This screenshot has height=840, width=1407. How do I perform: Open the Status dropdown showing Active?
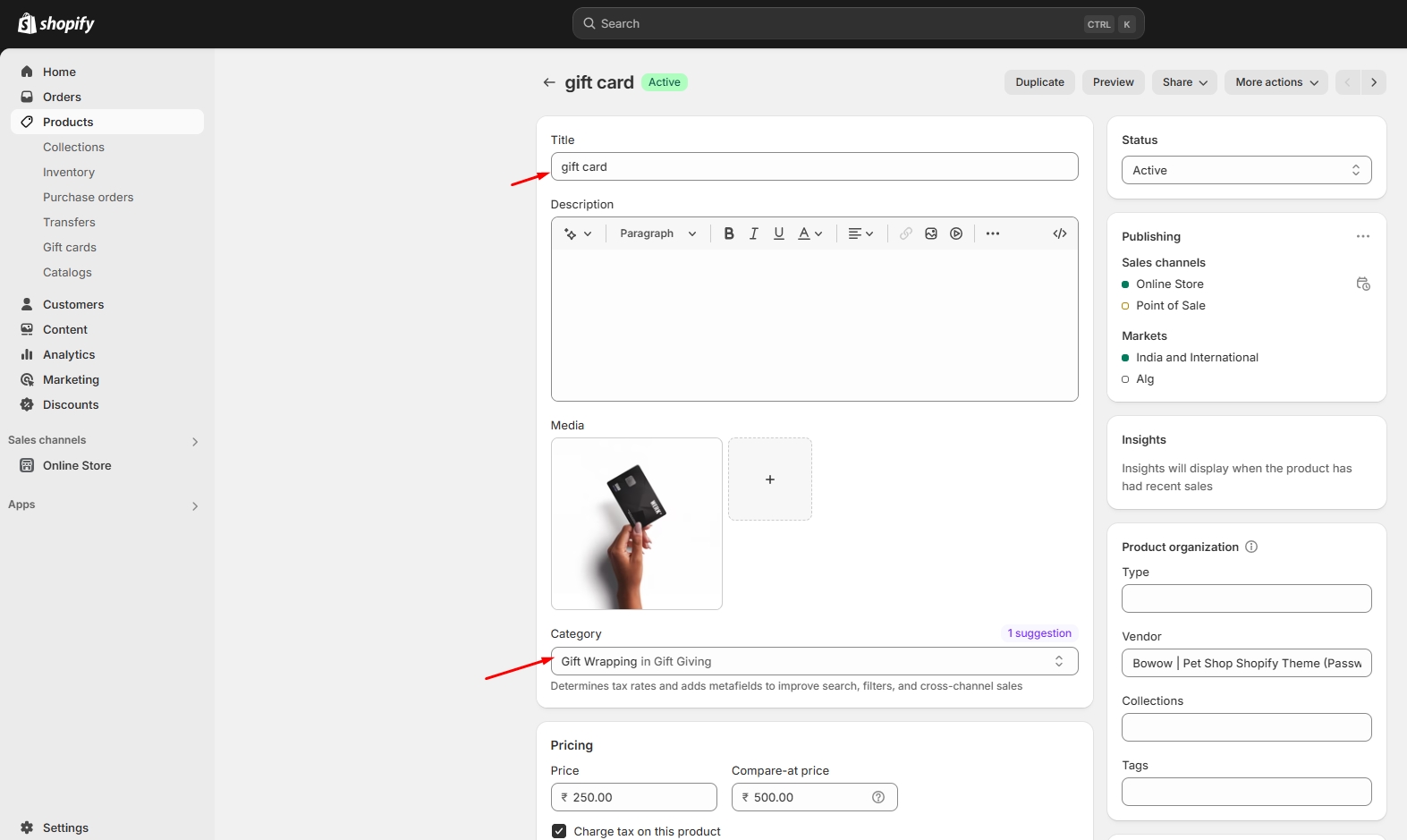[1246, 170]
